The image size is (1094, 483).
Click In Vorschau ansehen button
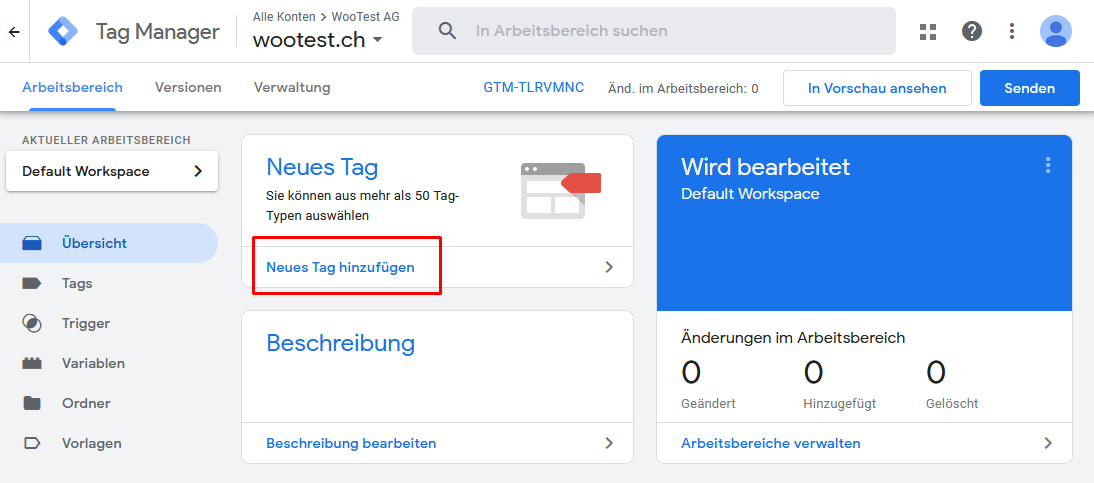877,88
